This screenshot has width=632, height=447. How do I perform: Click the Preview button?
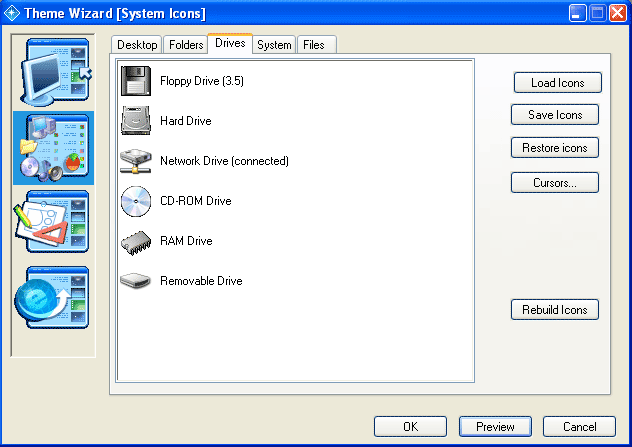[495, 426]
